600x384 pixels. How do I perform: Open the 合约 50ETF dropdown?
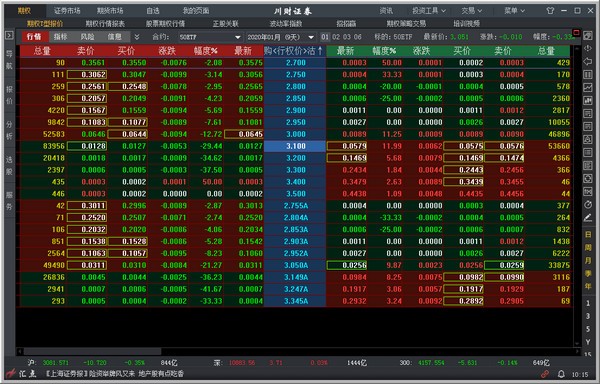(x=210, y=37)
